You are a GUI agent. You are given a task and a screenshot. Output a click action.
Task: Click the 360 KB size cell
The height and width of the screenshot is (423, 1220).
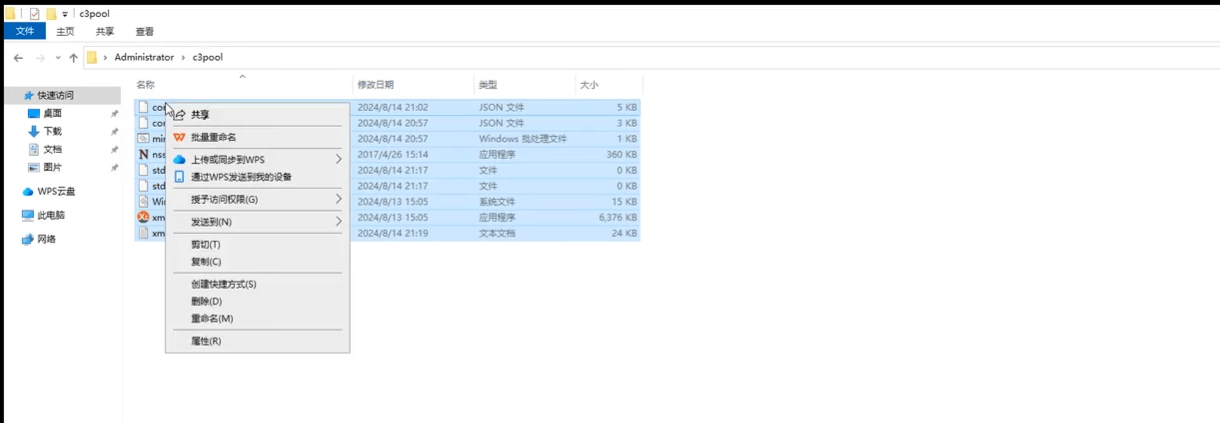tap(621, 154)
